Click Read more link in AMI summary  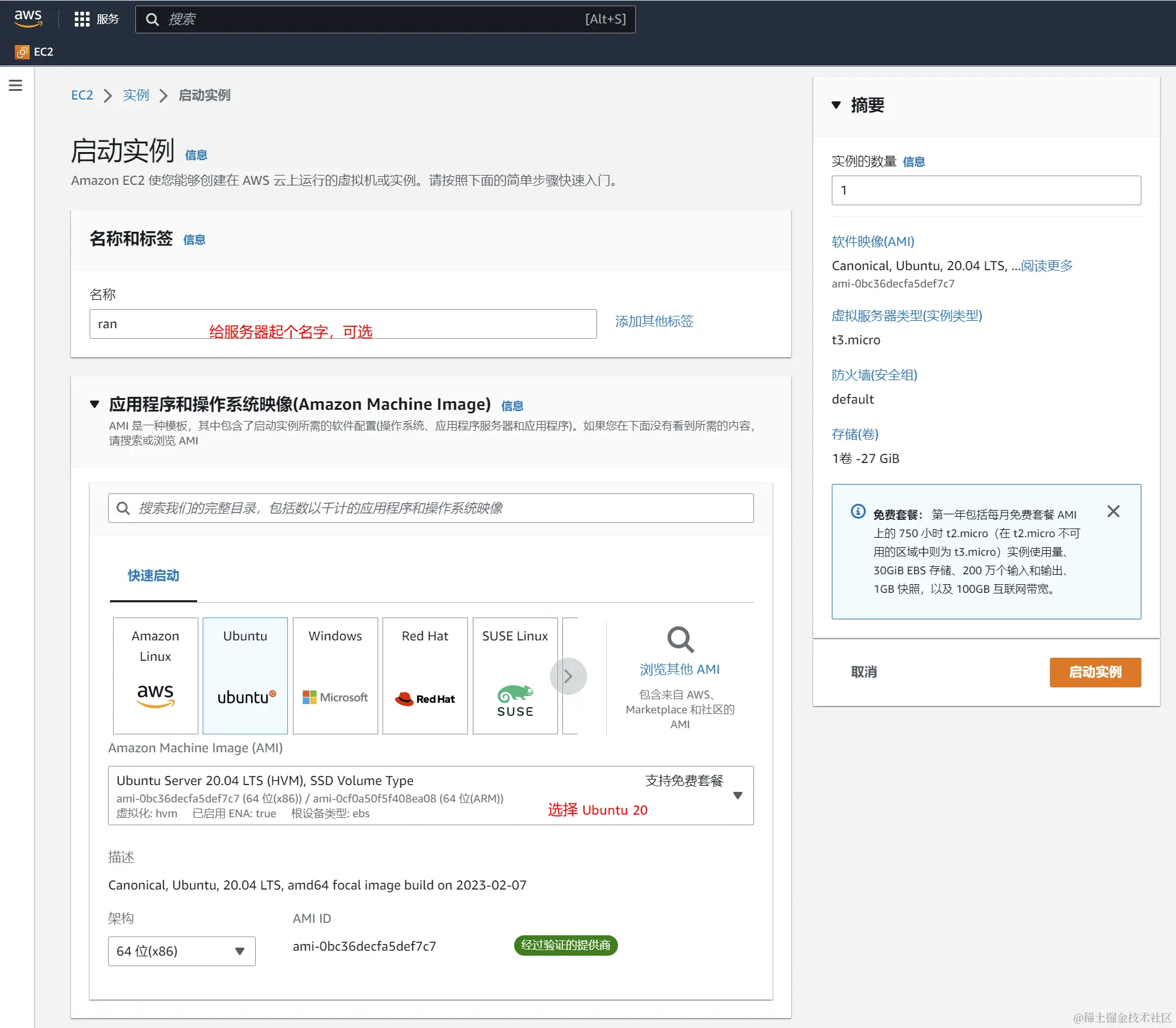click(1046, 266)
